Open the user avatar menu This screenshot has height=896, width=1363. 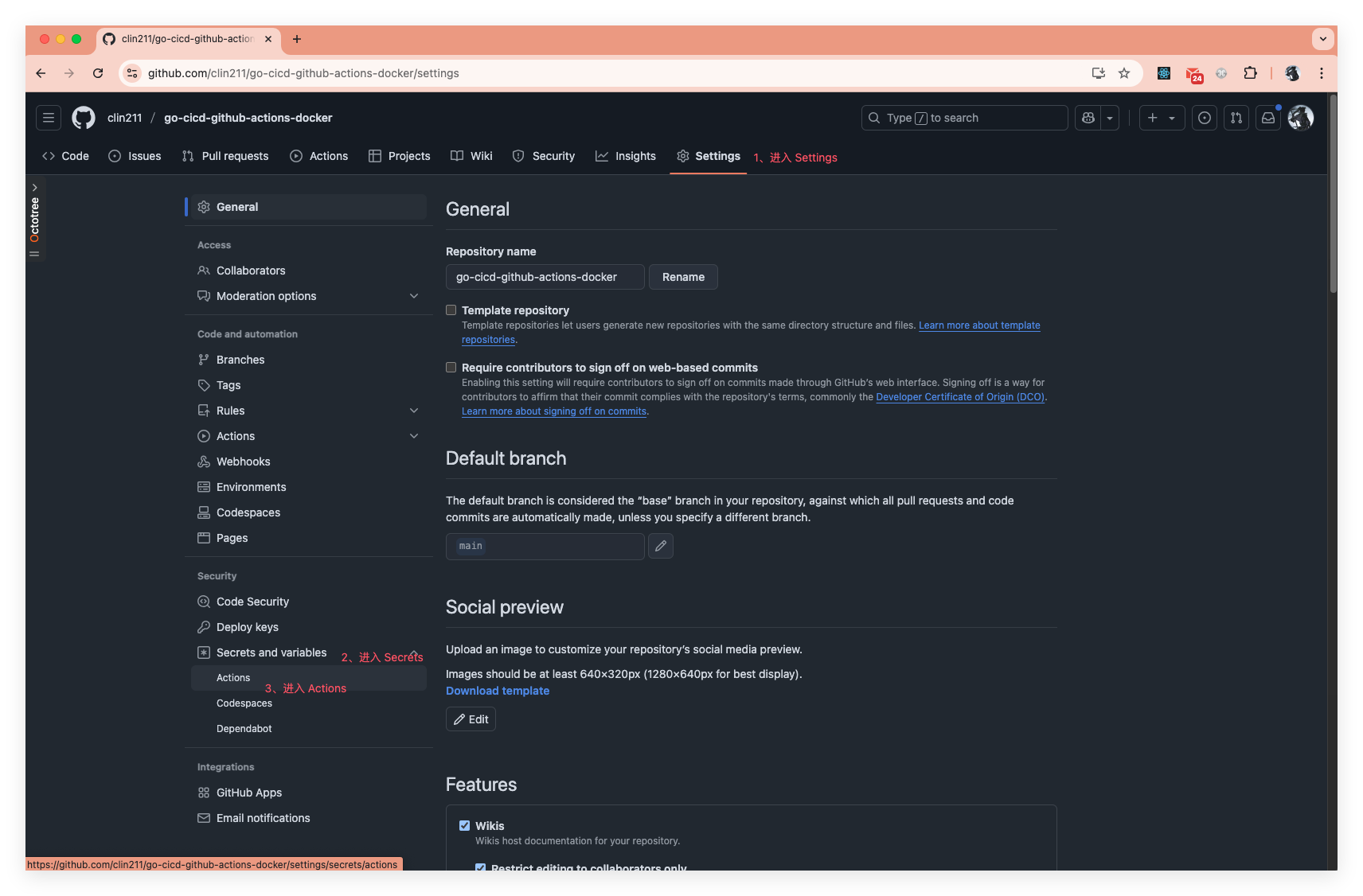coord(1301,118)
